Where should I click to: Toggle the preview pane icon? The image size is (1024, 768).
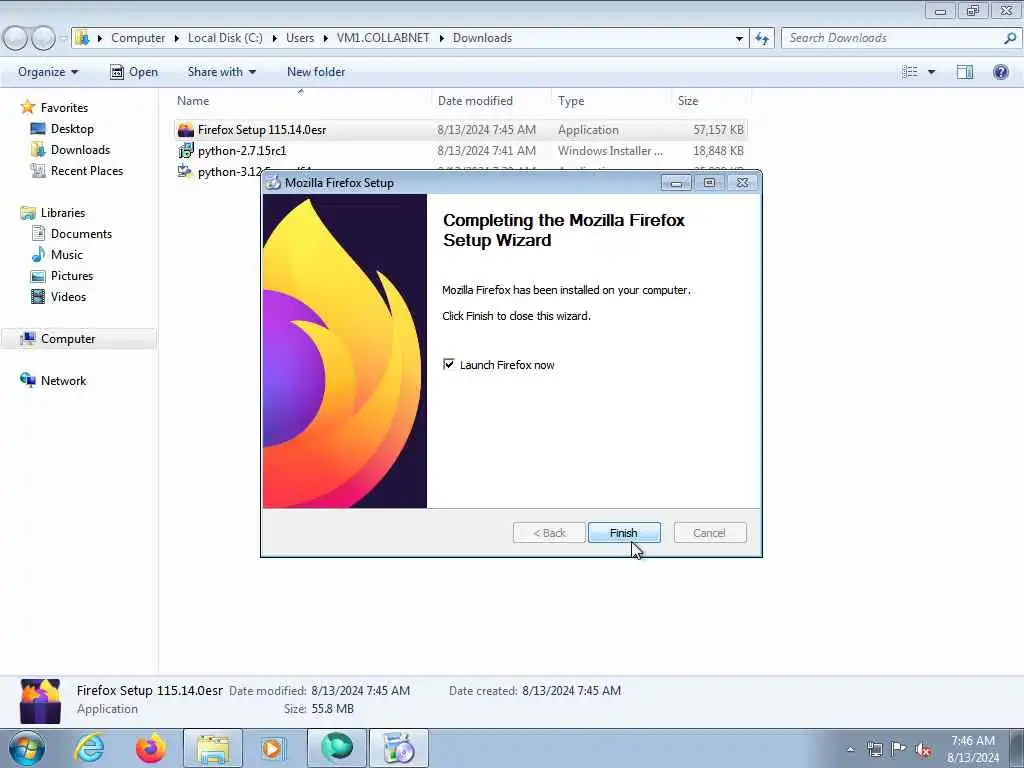click(x=965, y=72)
